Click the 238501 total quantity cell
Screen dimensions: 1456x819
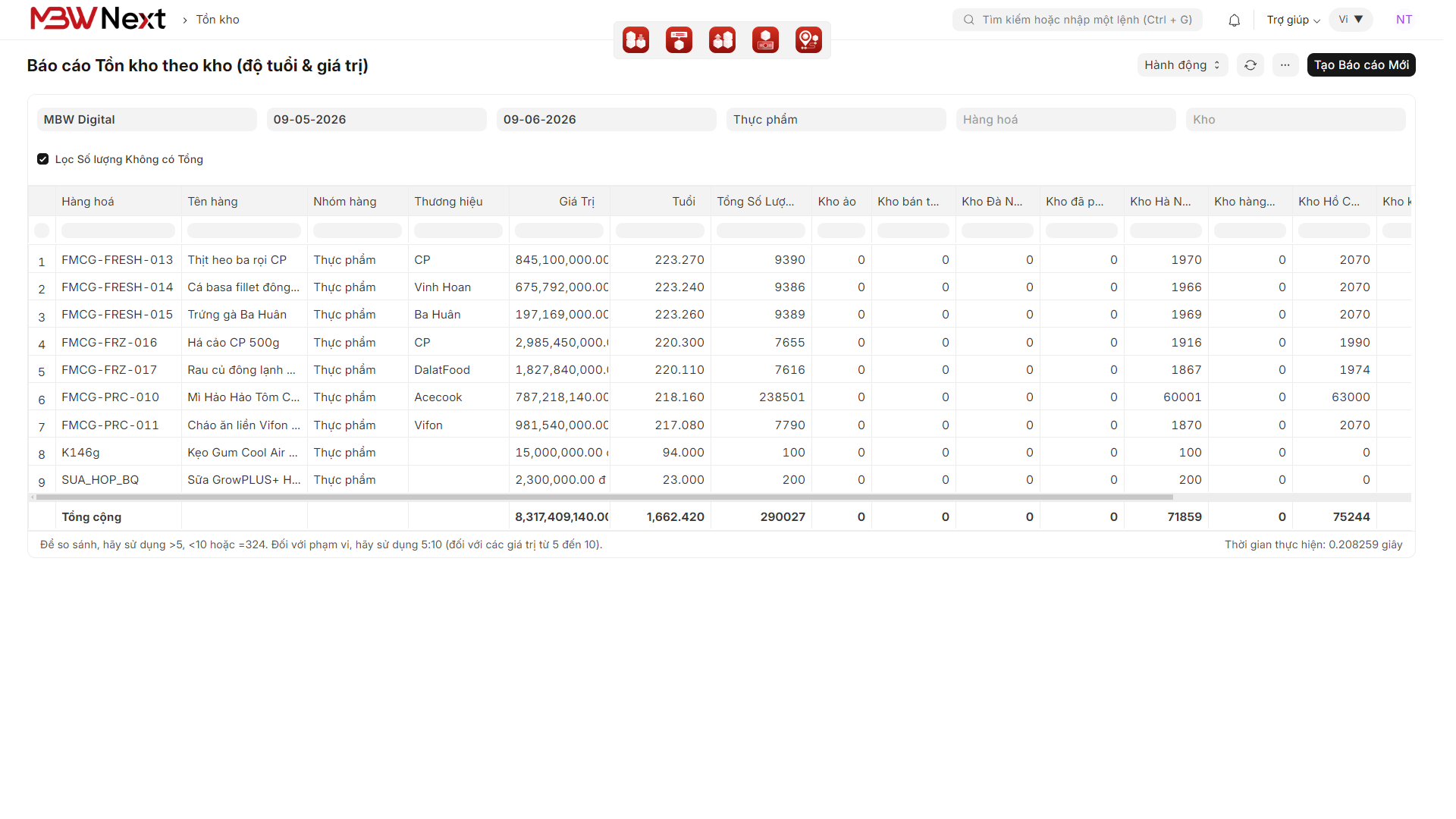tap(761, 397)
